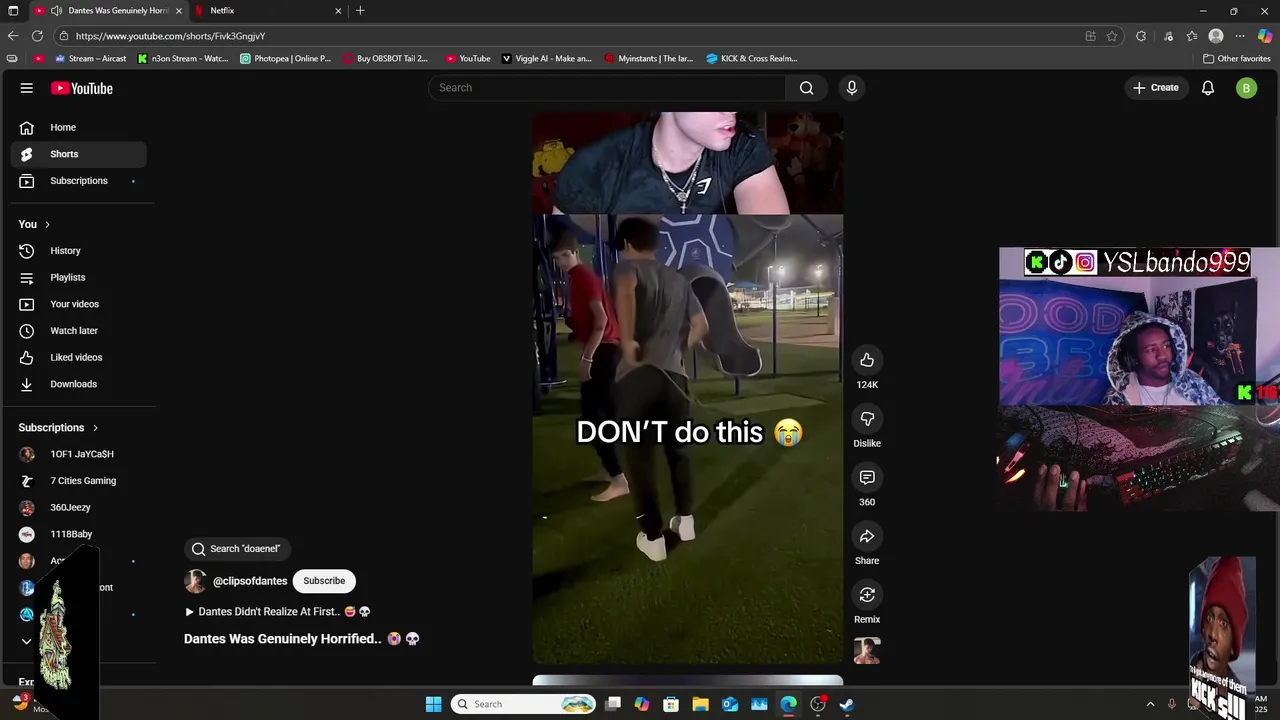Open Stream – Aircast bookmark
The image size is (1280, 720).
pos(91,59)
